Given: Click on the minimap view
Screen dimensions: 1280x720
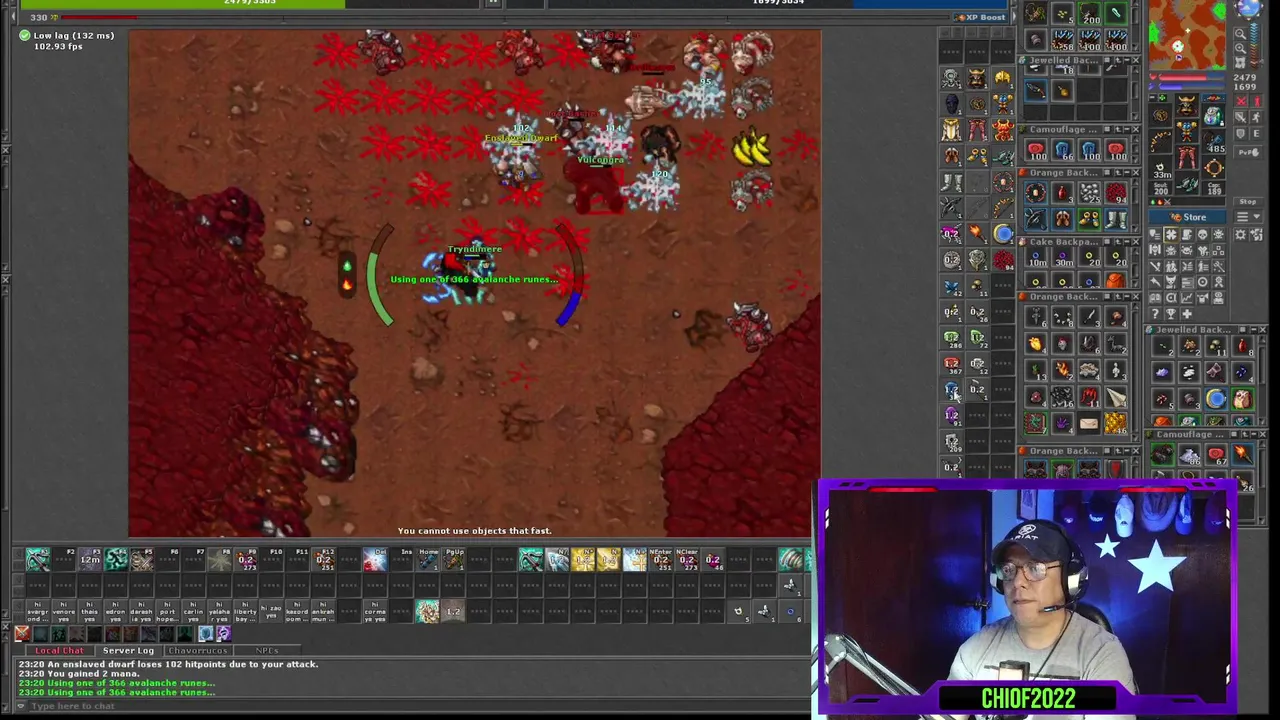Looking at the screenshot, I should pyautogui.click(x=1186, y=35).
